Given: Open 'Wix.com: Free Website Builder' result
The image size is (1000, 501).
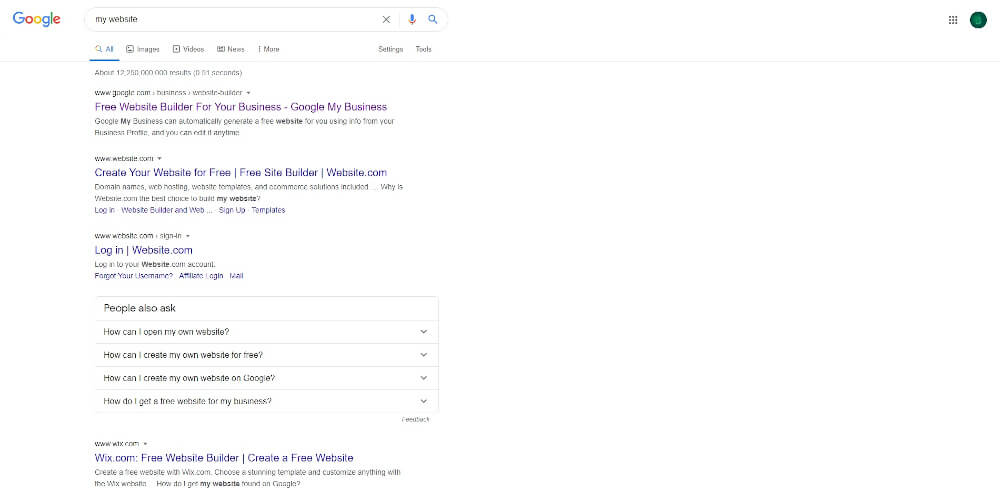Looking at the screenshot, I should coord(224,458).
